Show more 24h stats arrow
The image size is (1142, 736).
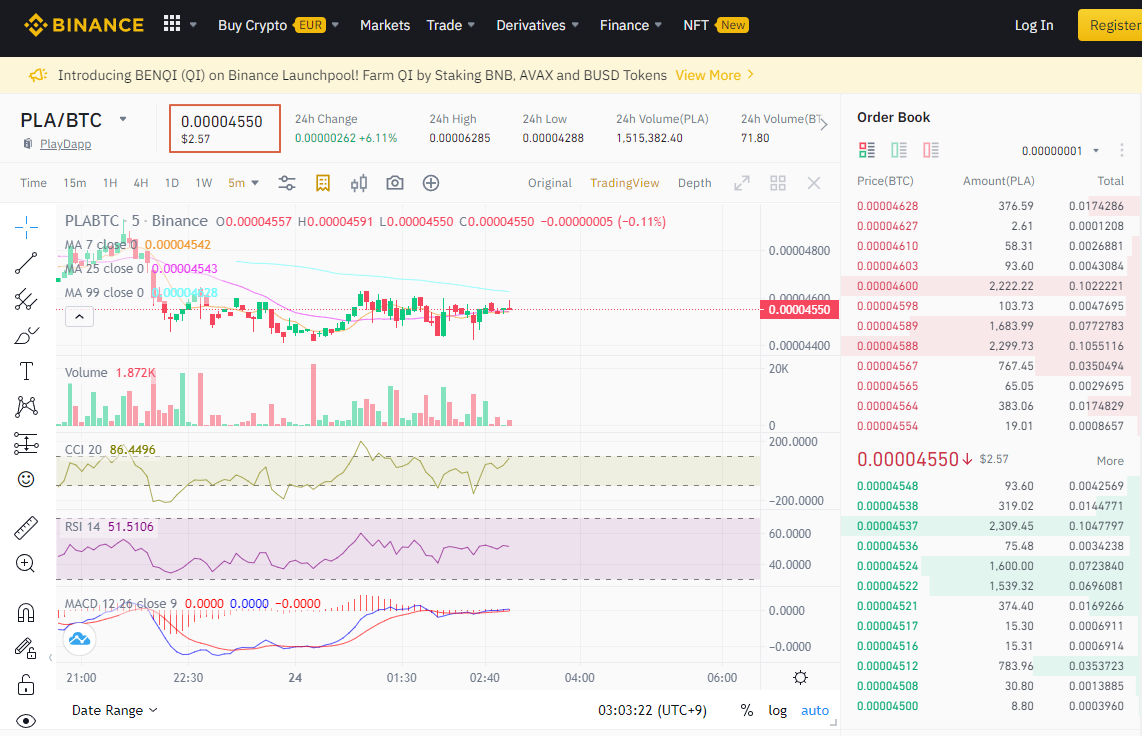tap(824, 125)
